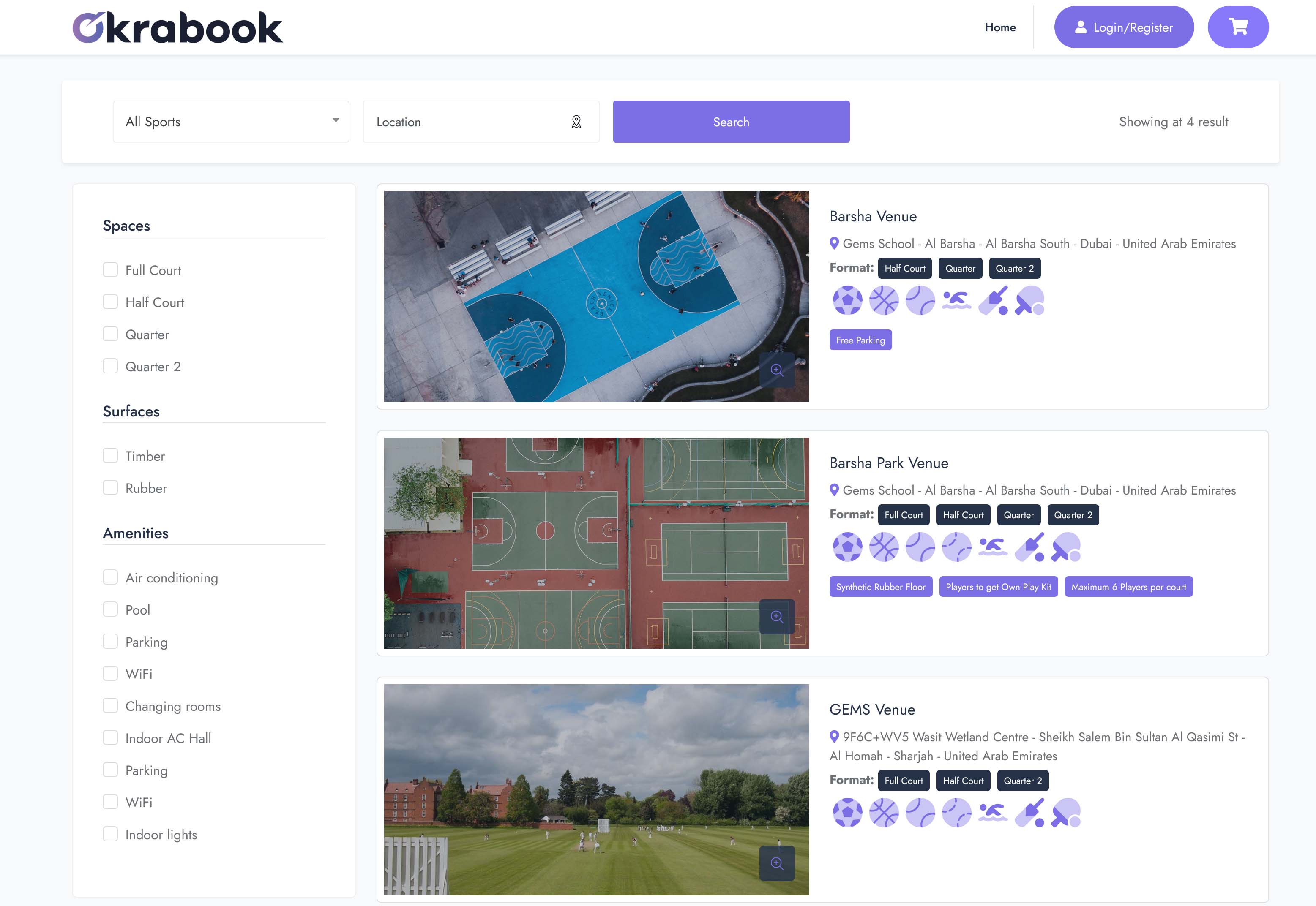Click the football icon under Barsha Venue
1316x906 pixels.
847,300
